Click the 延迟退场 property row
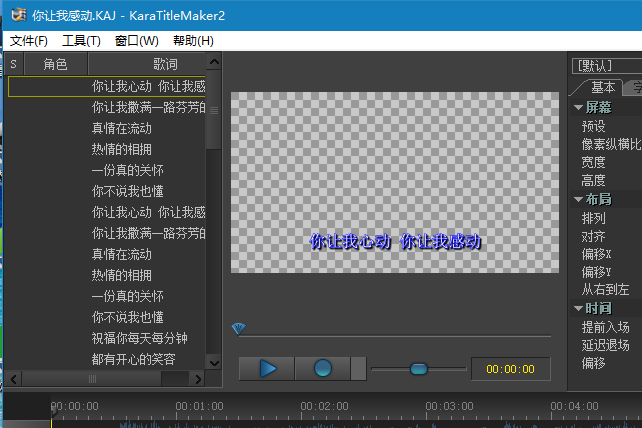This screenshot has width=642, height=428. pos(606,345)
